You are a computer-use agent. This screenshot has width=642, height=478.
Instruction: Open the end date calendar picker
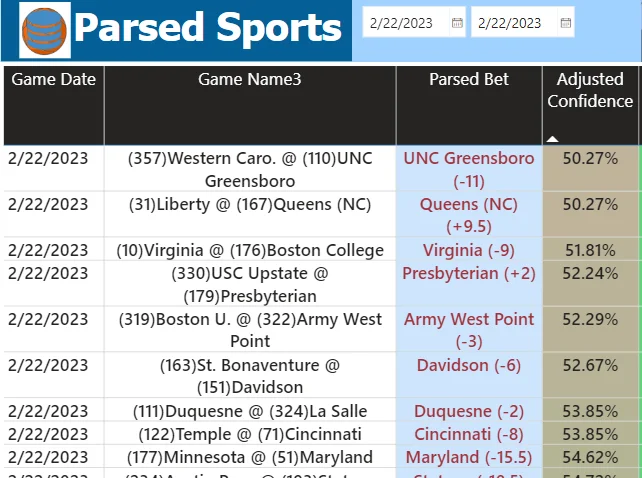(565, 23)
